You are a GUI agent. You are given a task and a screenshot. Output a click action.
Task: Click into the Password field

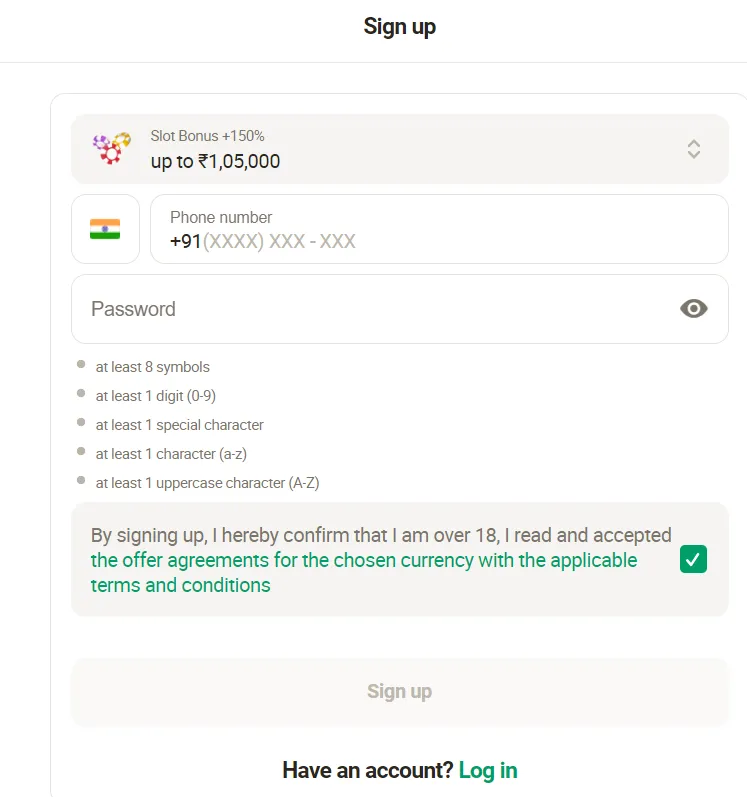click(370, 309)
